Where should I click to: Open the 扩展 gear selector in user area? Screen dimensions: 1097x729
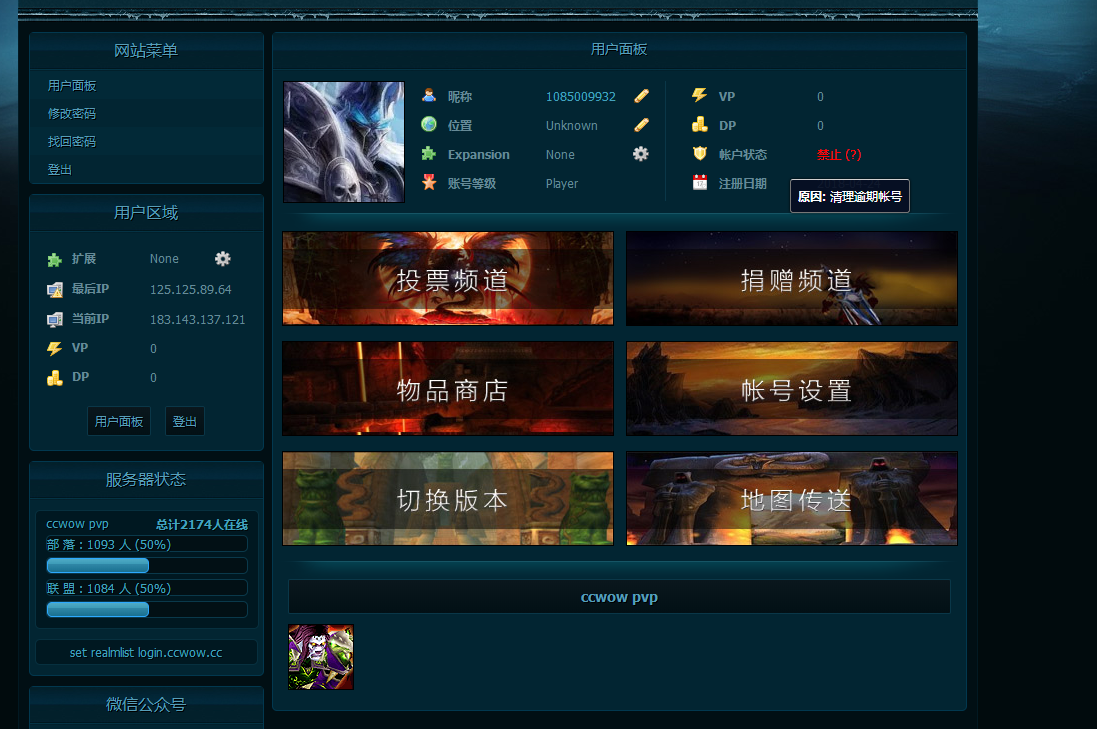tap(222, 258)
